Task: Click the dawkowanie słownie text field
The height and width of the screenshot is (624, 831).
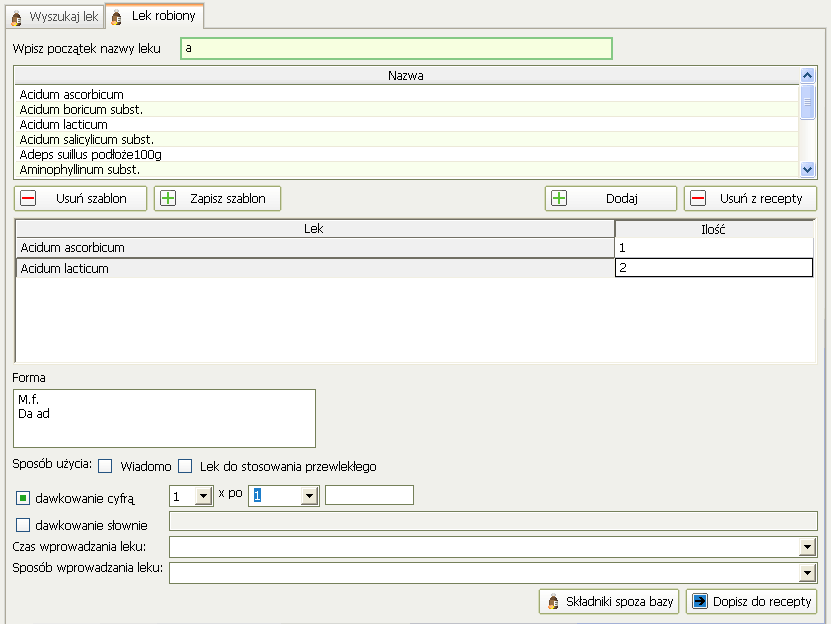Action: click(x=493, y=521)
